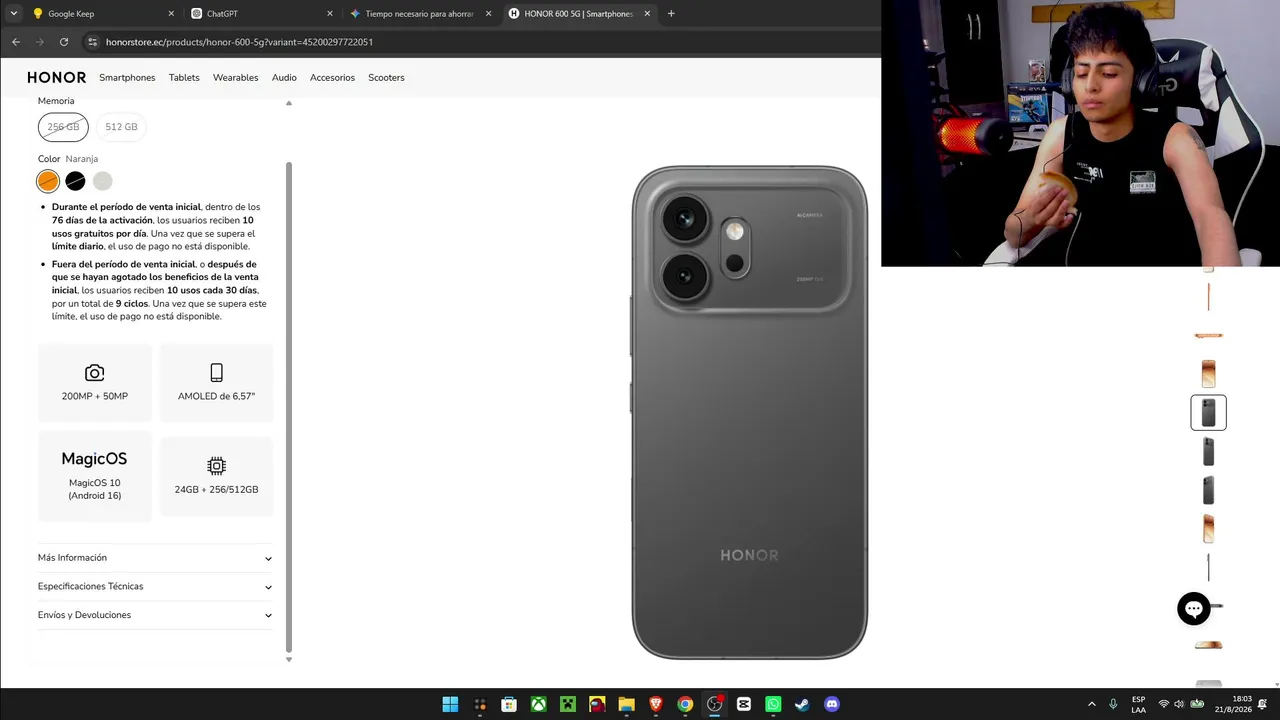This screenshot has width=1280, height=720.
Task: Select the 256 GB memory option
Action: tap(63, 127)
